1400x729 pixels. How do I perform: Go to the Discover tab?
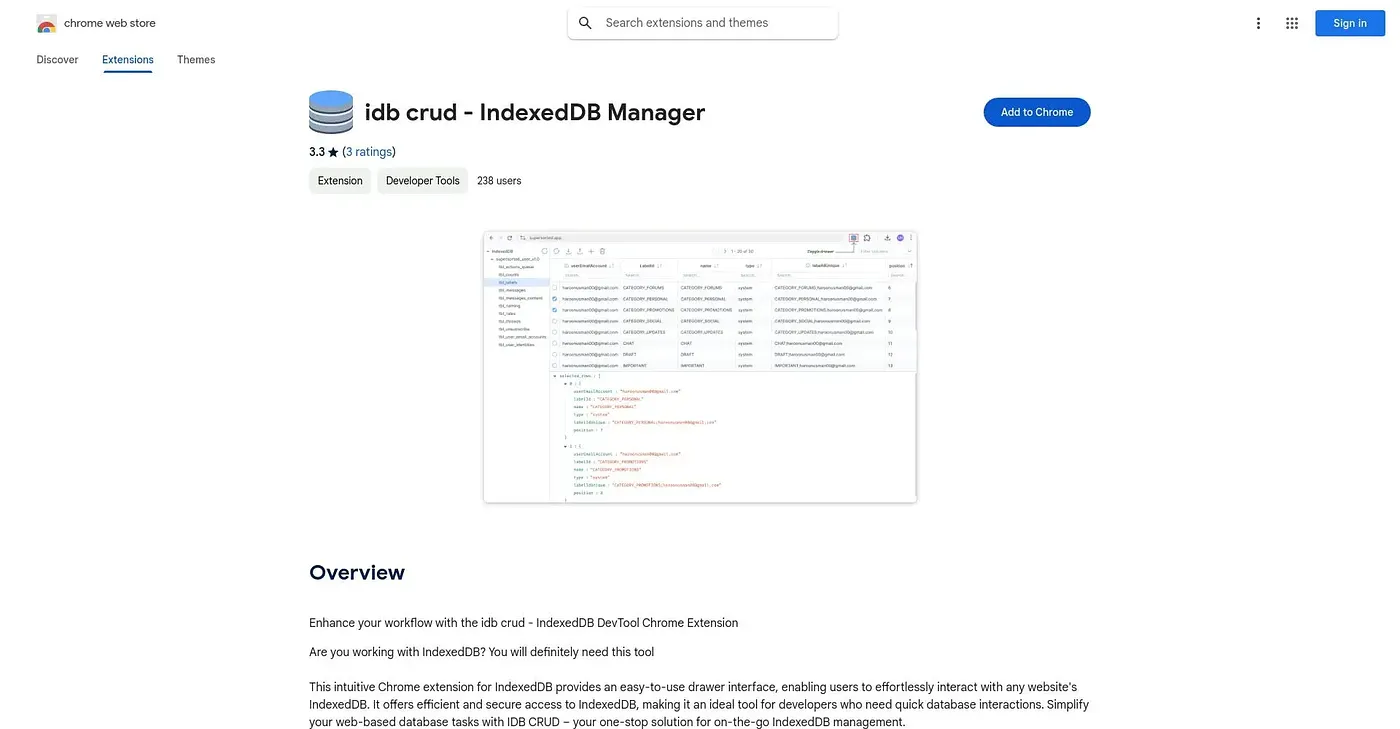pos(57,60)
